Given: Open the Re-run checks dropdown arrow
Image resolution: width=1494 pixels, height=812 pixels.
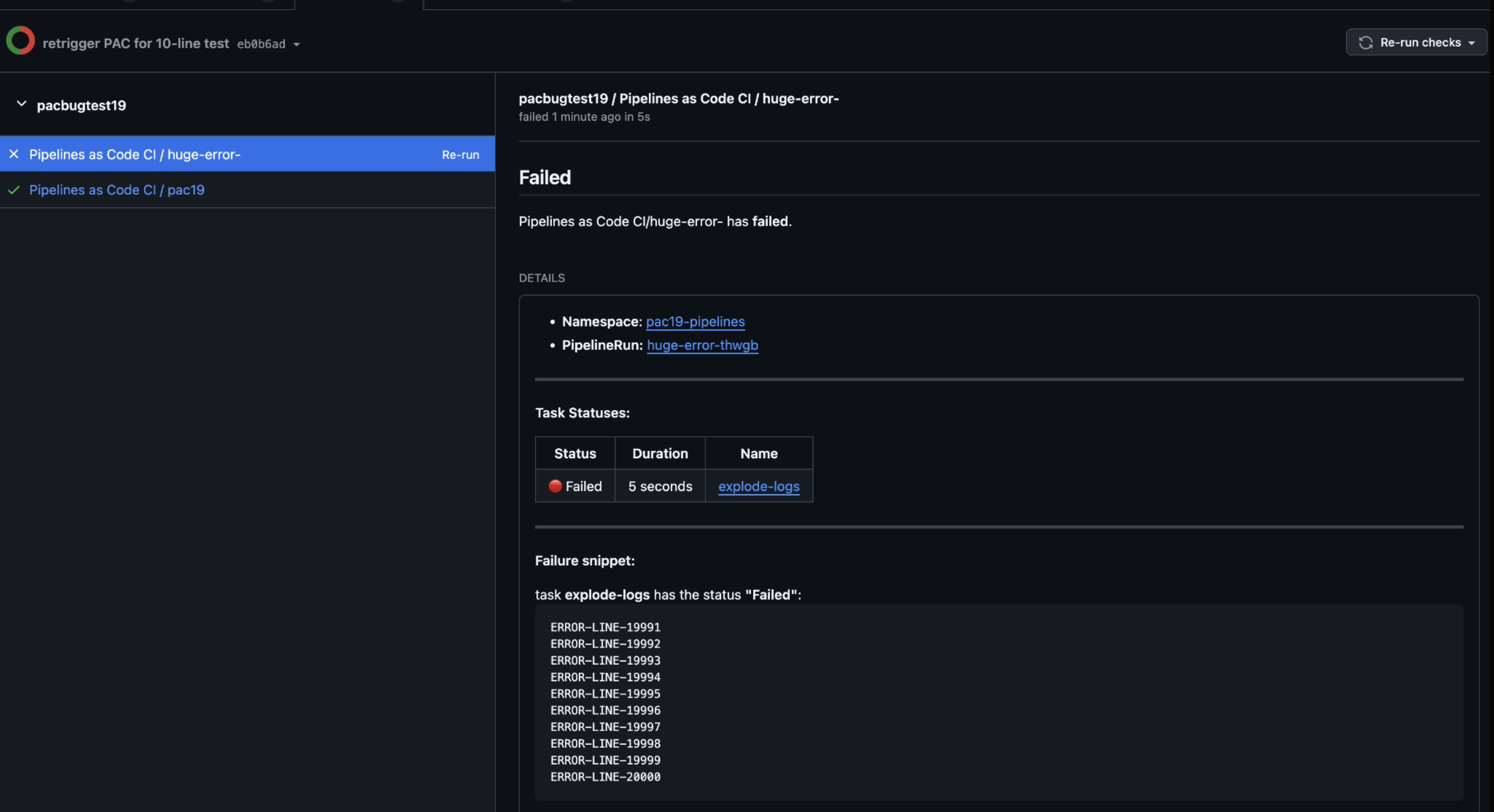Looking at the screenshot, I should pos(1471,44).
